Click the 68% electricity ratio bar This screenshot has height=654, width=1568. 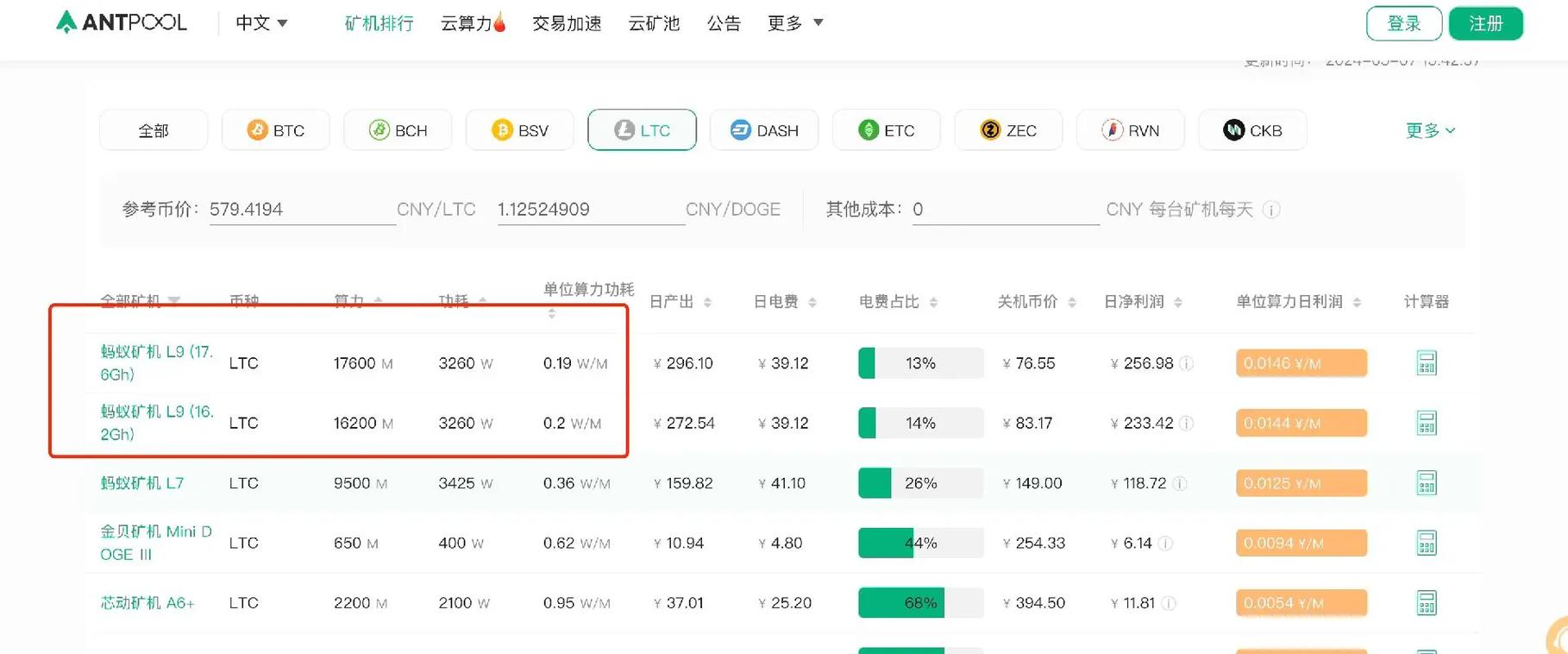920,603
